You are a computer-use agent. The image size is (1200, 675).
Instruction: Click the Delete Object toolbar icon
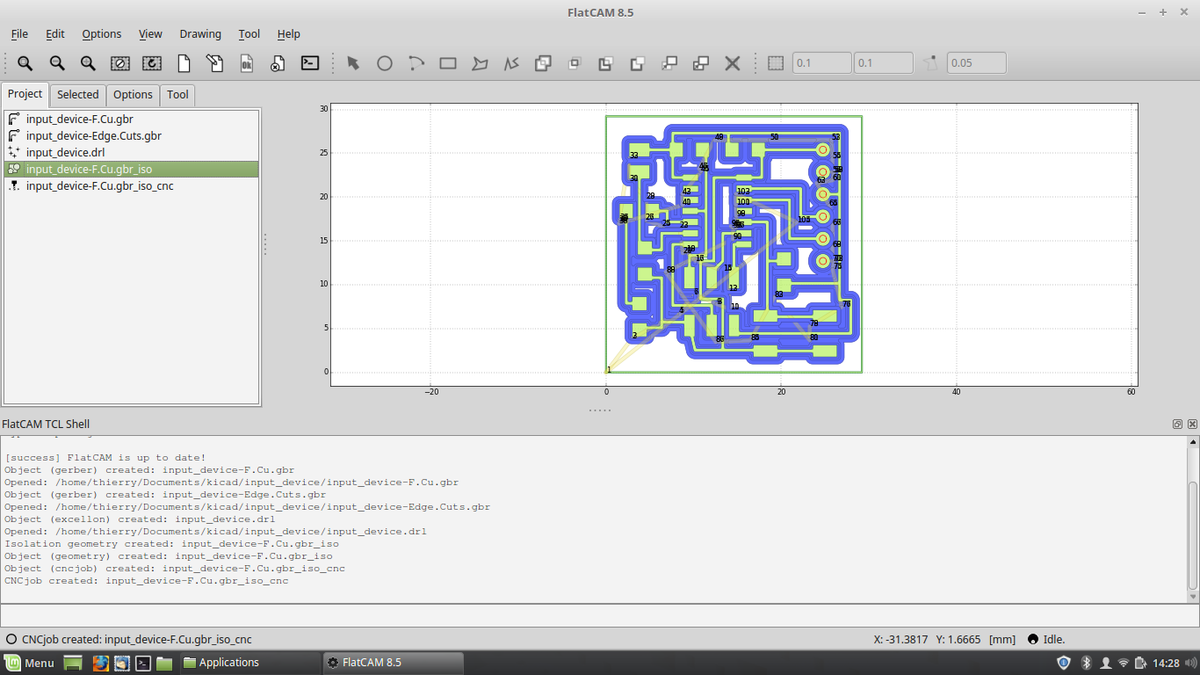278,63
